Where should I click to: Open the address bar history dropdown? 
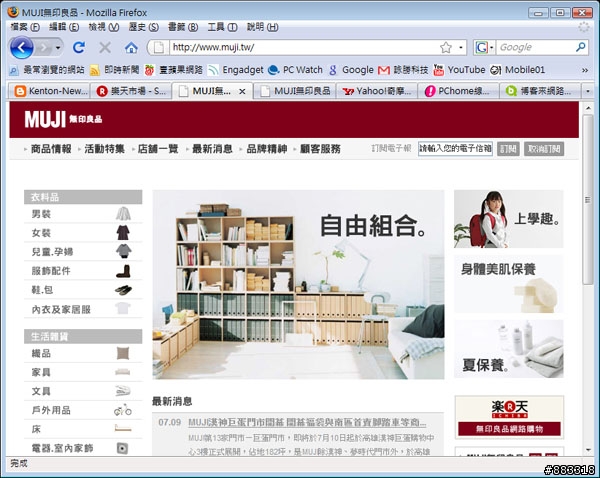[x=461, y=47]
